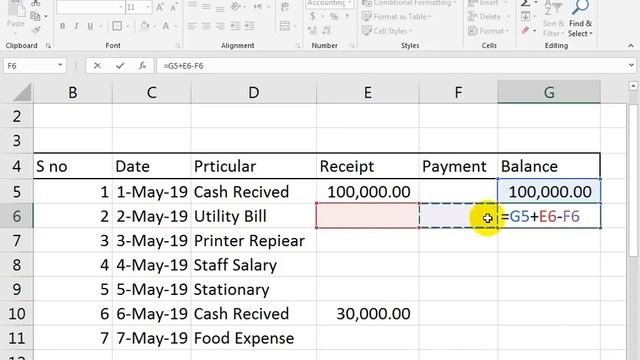Toggle Bold formatting
This screenshot has height=360, width=640.
[x=62, y=26]
